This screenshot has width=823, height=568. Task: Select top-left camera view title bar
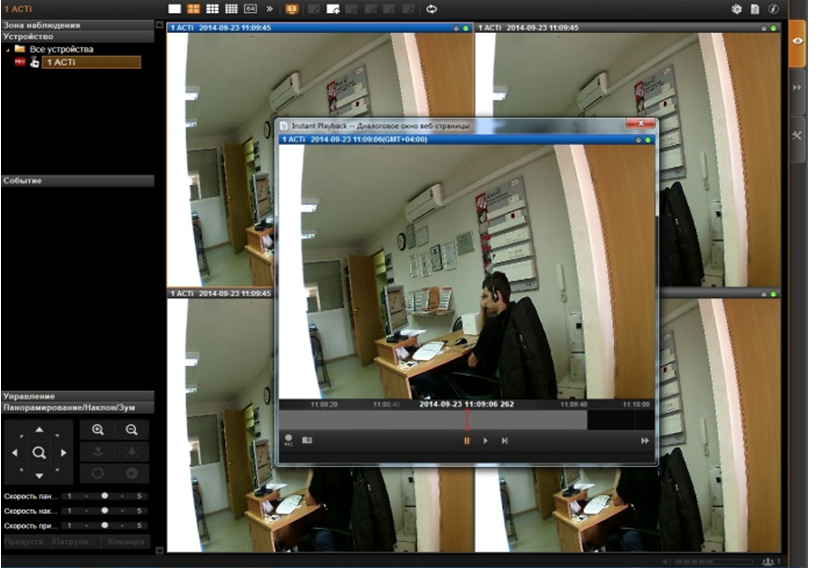tap(320, 28)
